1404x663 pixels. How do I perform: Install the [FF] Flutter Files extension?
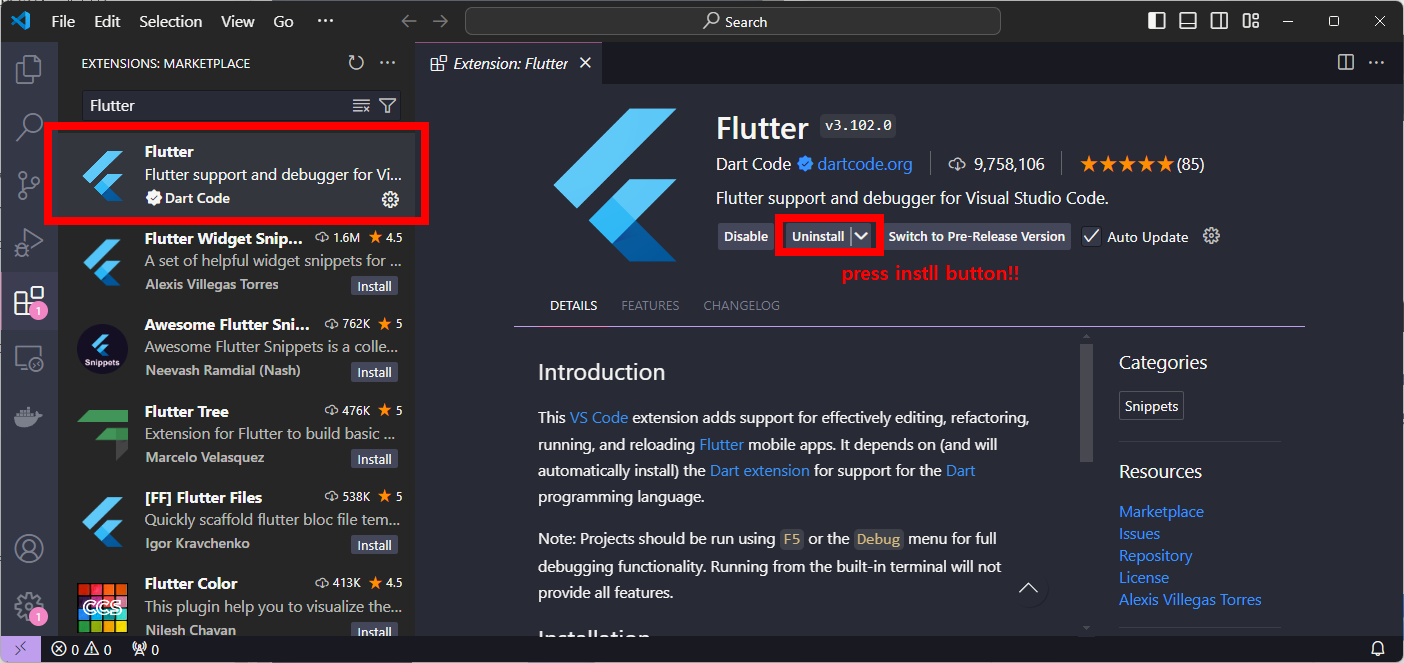pyautogui.click(x=374, y=545)
